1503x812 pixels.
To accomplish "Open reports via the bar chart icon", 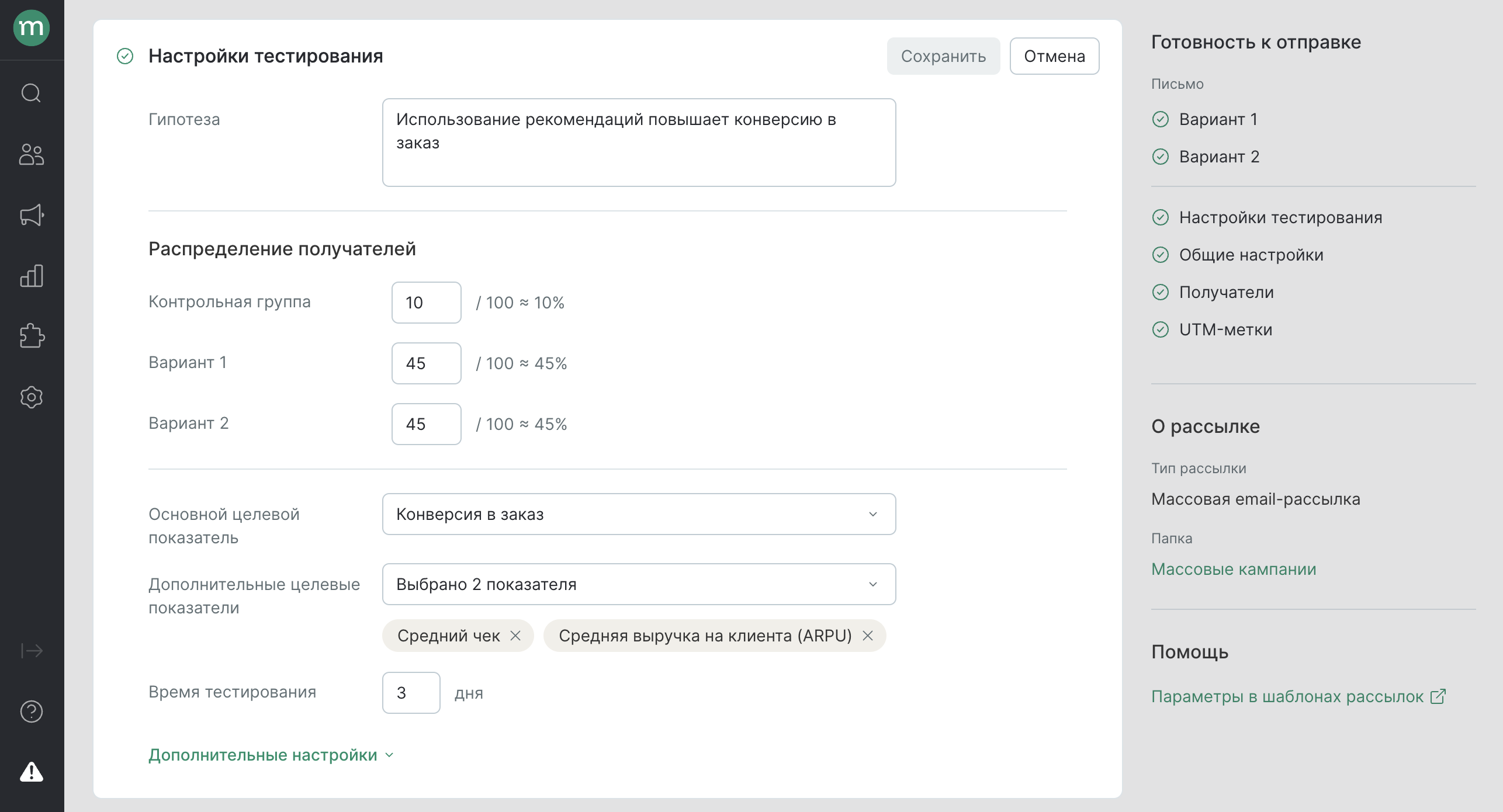I will coord(32,276).
